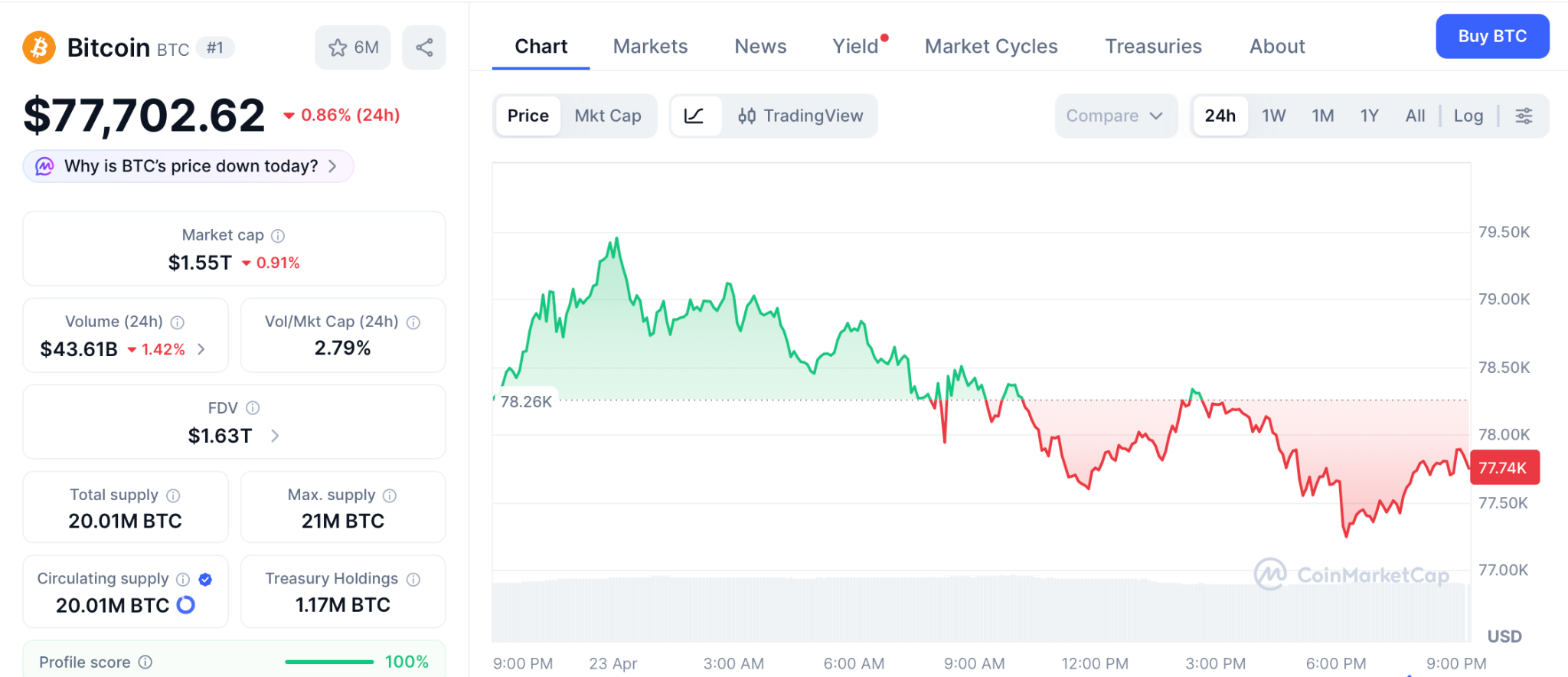Switch to the Markets tab
Viewport: 1568px width, 677px height.
(650, 47)
